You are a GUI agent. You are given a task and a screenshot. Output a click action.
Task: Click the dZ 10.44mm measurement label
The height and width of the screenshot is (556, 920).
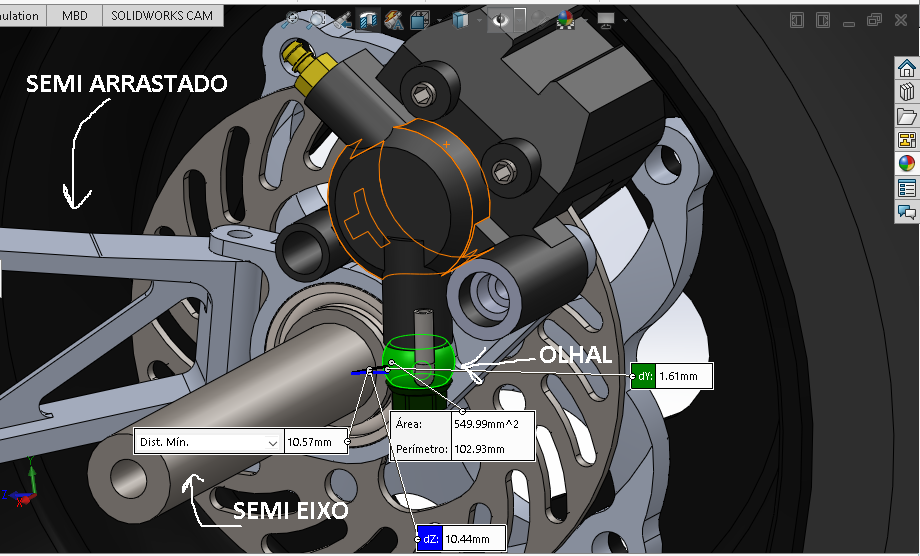point(466,539)
